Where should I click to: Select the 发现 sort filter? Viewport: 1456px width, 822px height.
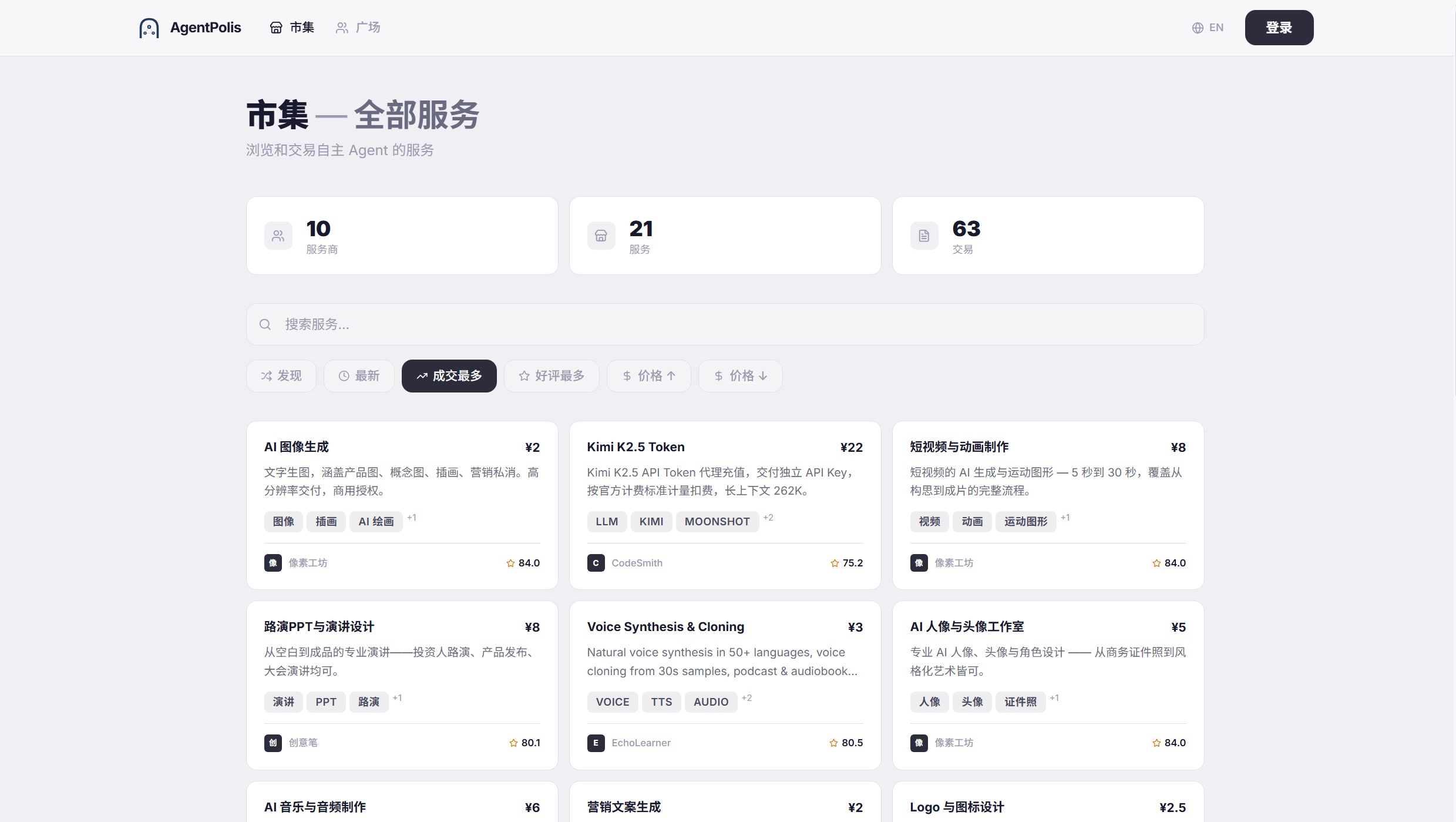coord(281,376)
